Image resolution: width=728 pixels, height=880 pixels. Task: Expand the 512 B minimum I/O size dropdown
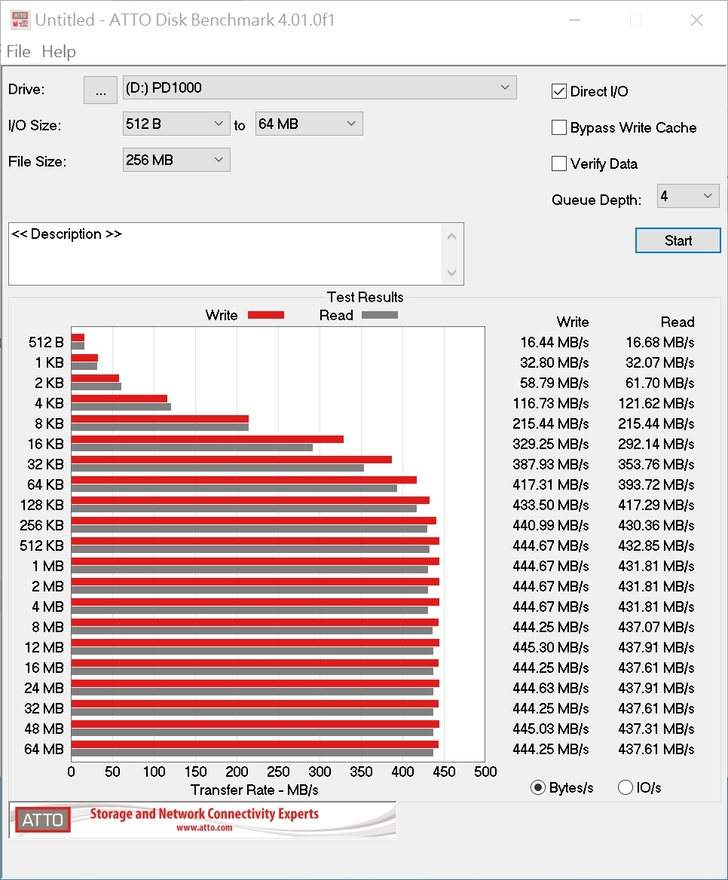coord(176,124)
